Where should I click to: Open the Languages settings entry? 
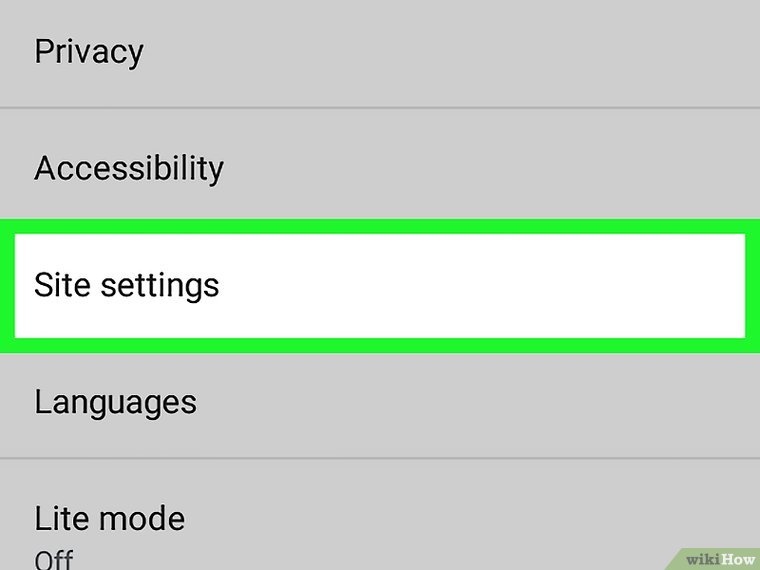tap(380, 402)
